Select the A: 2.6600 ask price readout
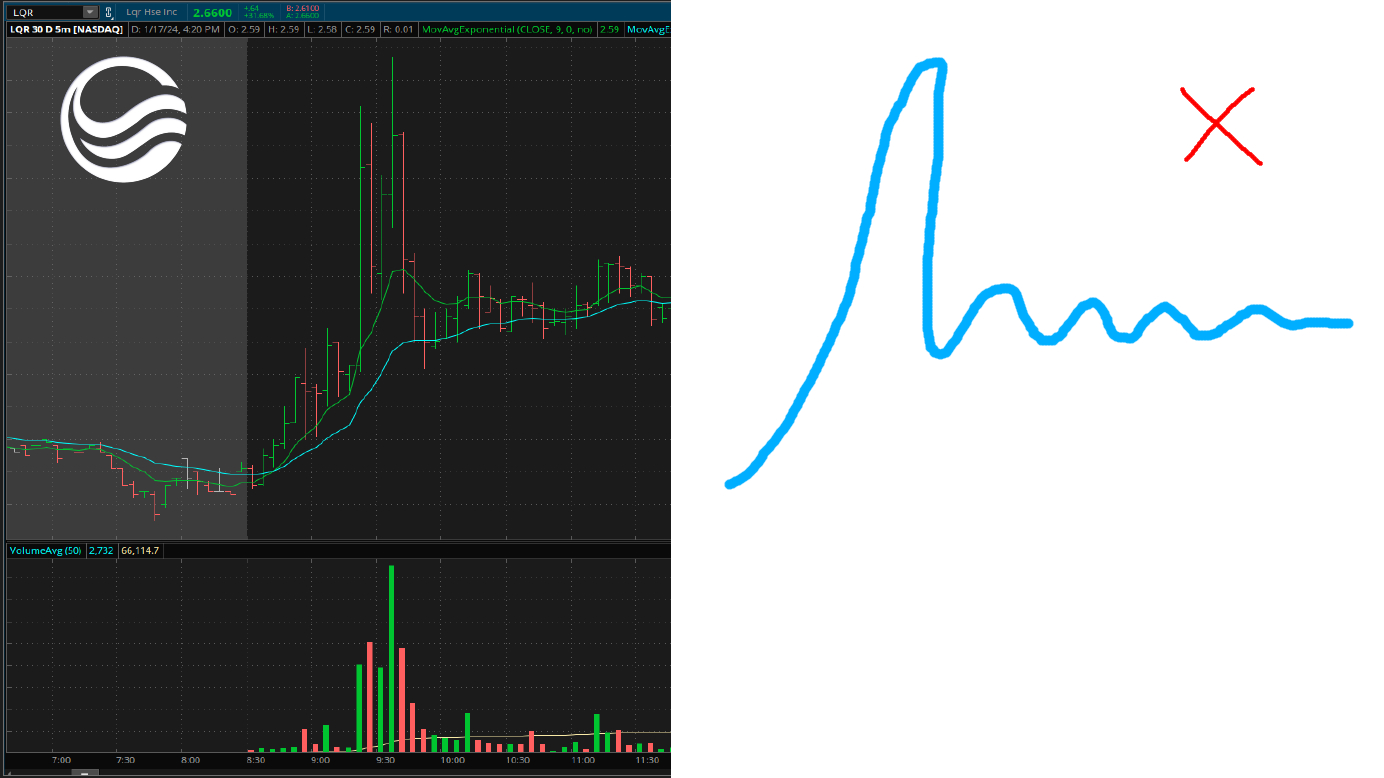This screenshot has width=1384, height=778. click(x=303, y=15)
